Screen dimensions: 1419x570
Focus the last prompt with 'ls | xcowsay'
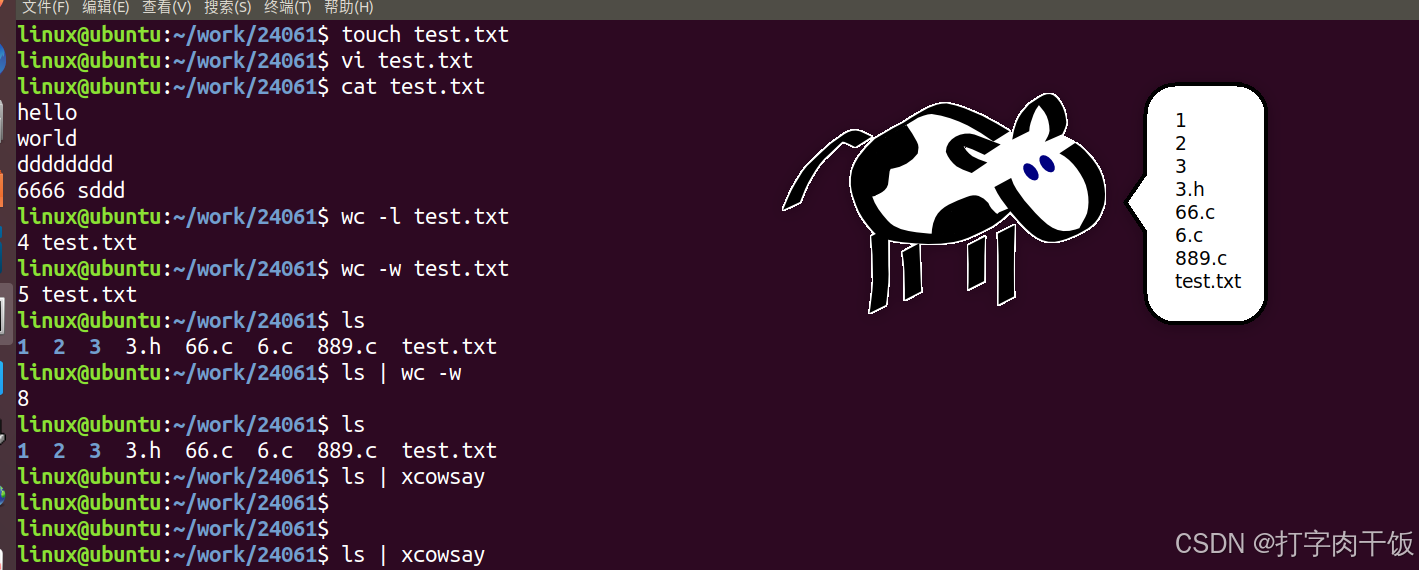[251, 554]
